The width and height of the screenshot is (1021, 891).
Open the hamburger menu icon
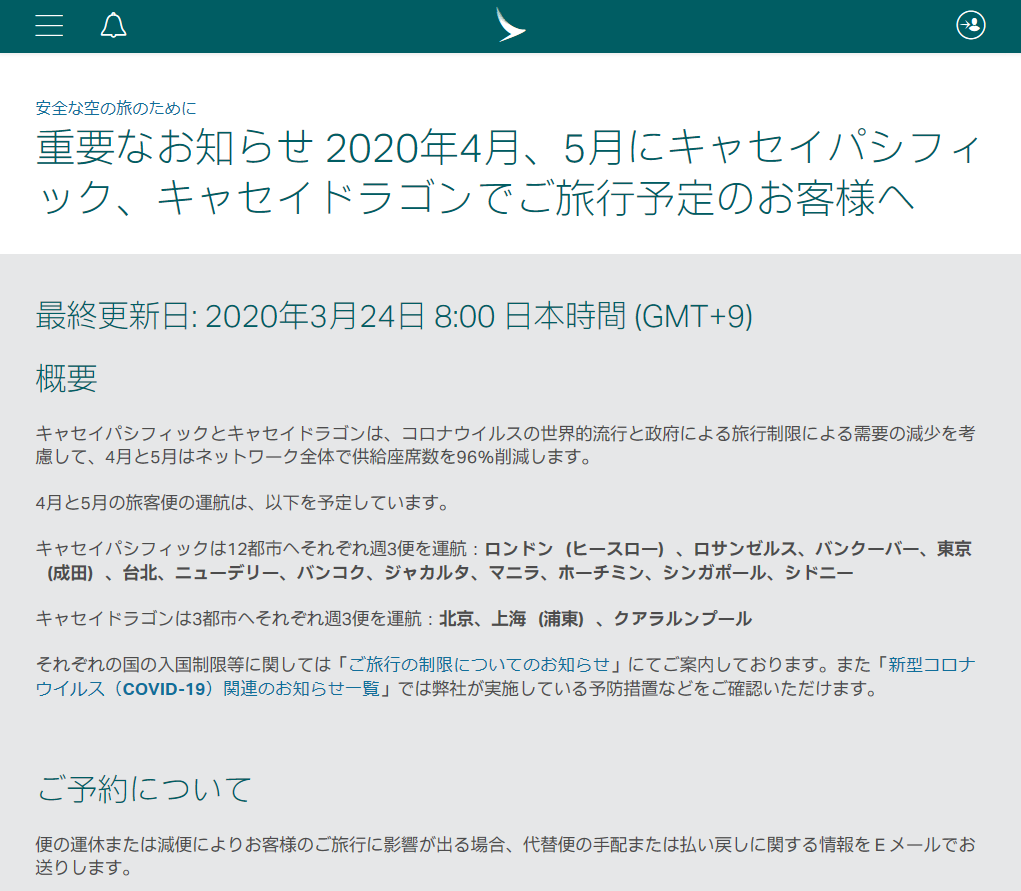[x=49, y=25]
